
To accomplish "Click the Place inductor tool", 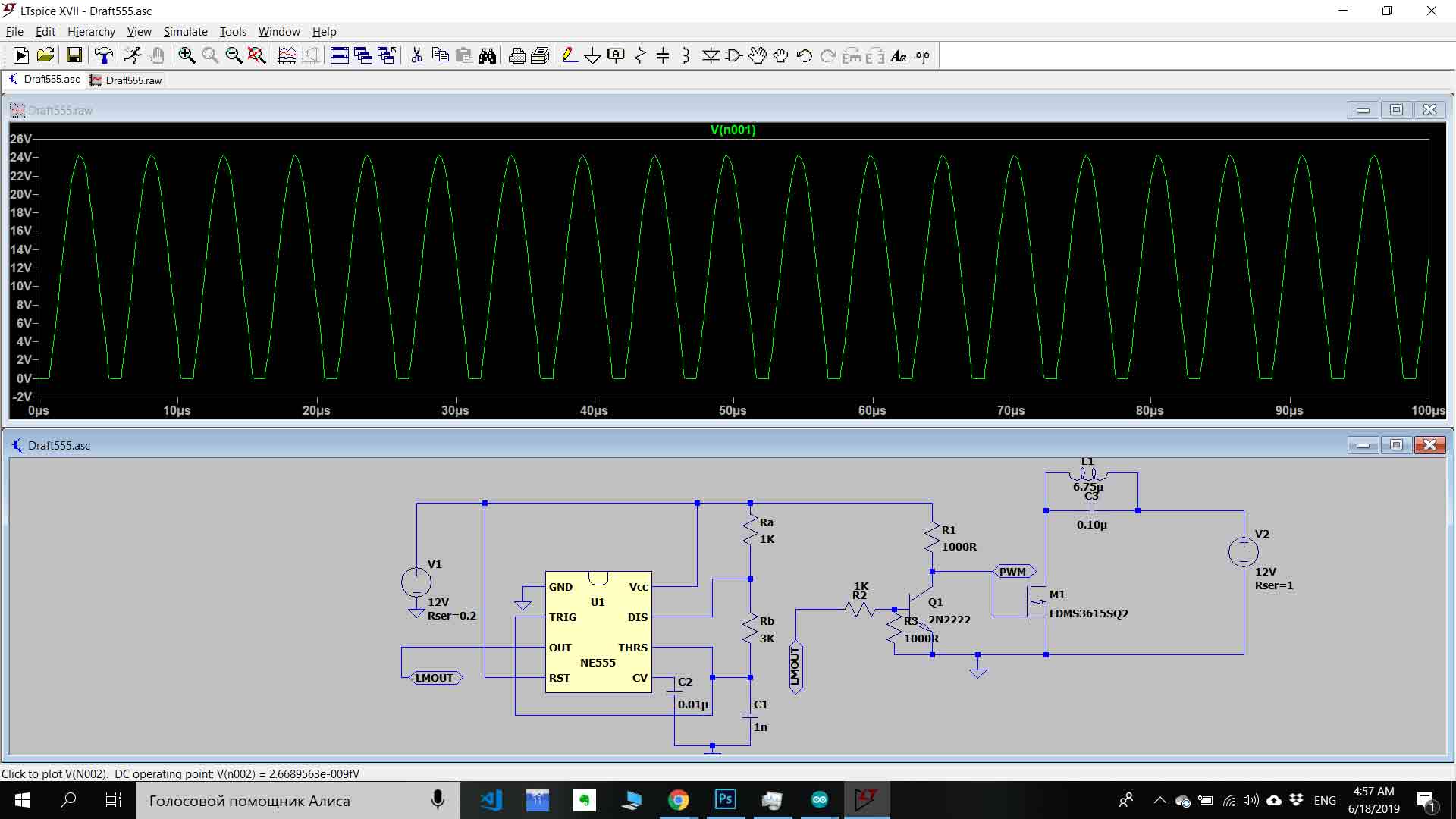I will click(x=686, y=55).
